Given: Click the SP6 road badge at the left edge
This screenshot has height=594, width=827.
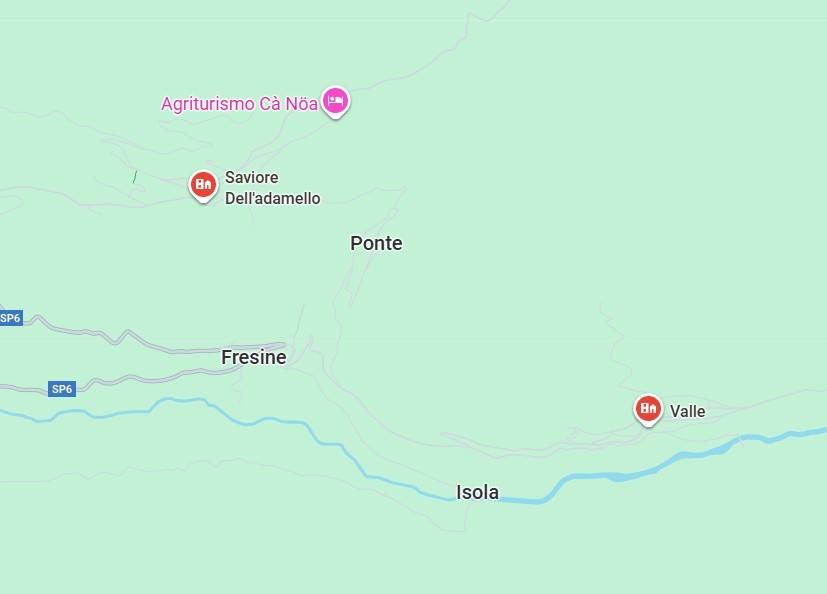Looking at the screenshot, I should coord(11,318).
